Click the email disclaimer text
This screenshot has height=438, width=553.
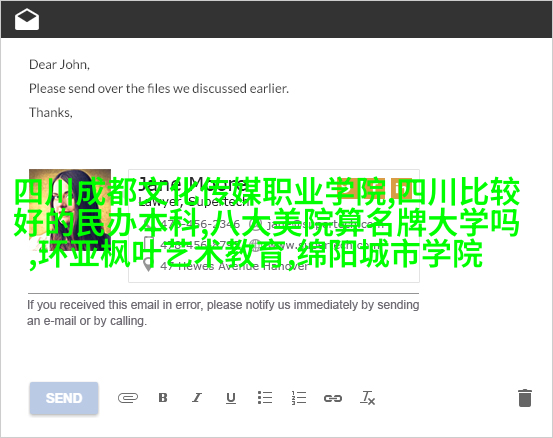(223, 313)
